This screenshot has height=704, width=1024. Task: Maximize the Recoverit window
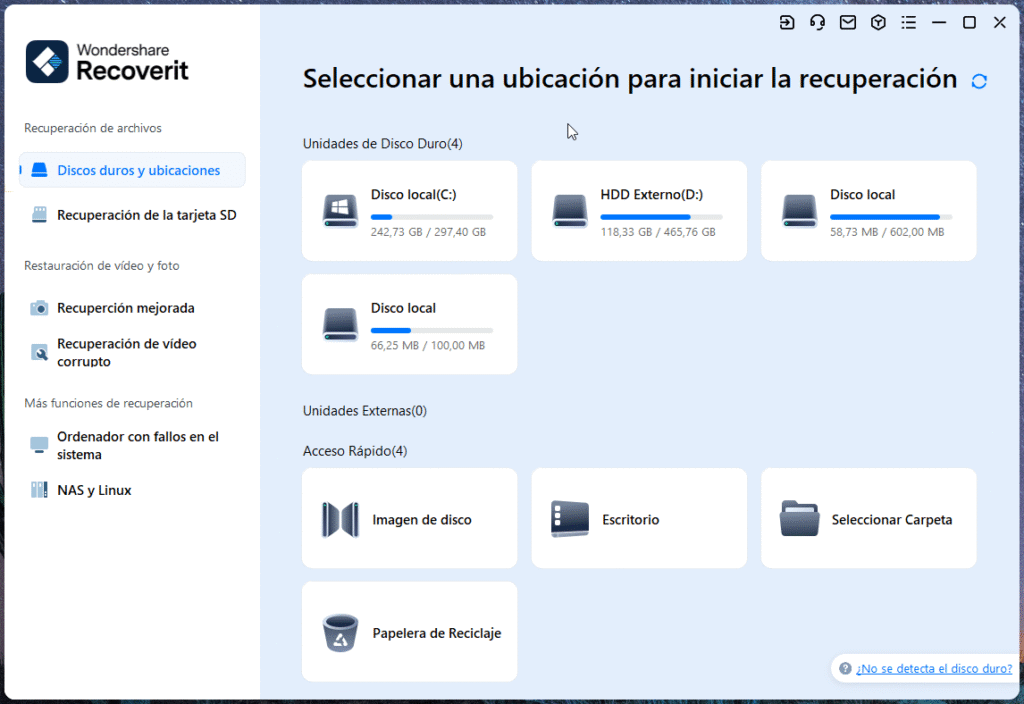point(969,23)
